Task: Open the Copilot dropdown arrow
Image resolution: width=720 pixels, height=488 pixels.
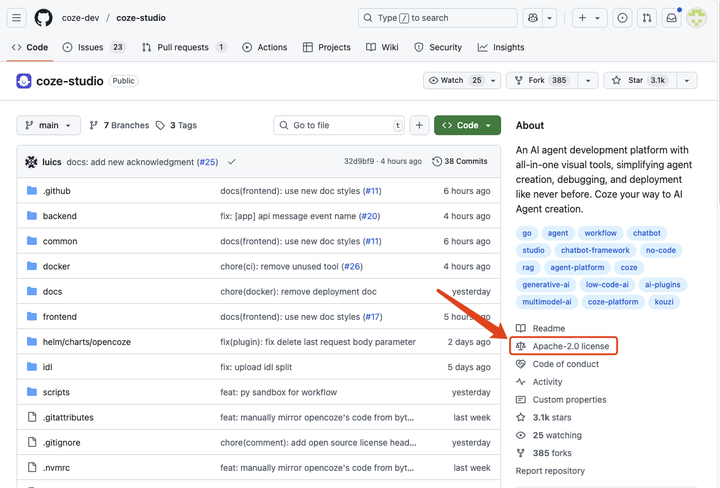Action: pos(550,18)
